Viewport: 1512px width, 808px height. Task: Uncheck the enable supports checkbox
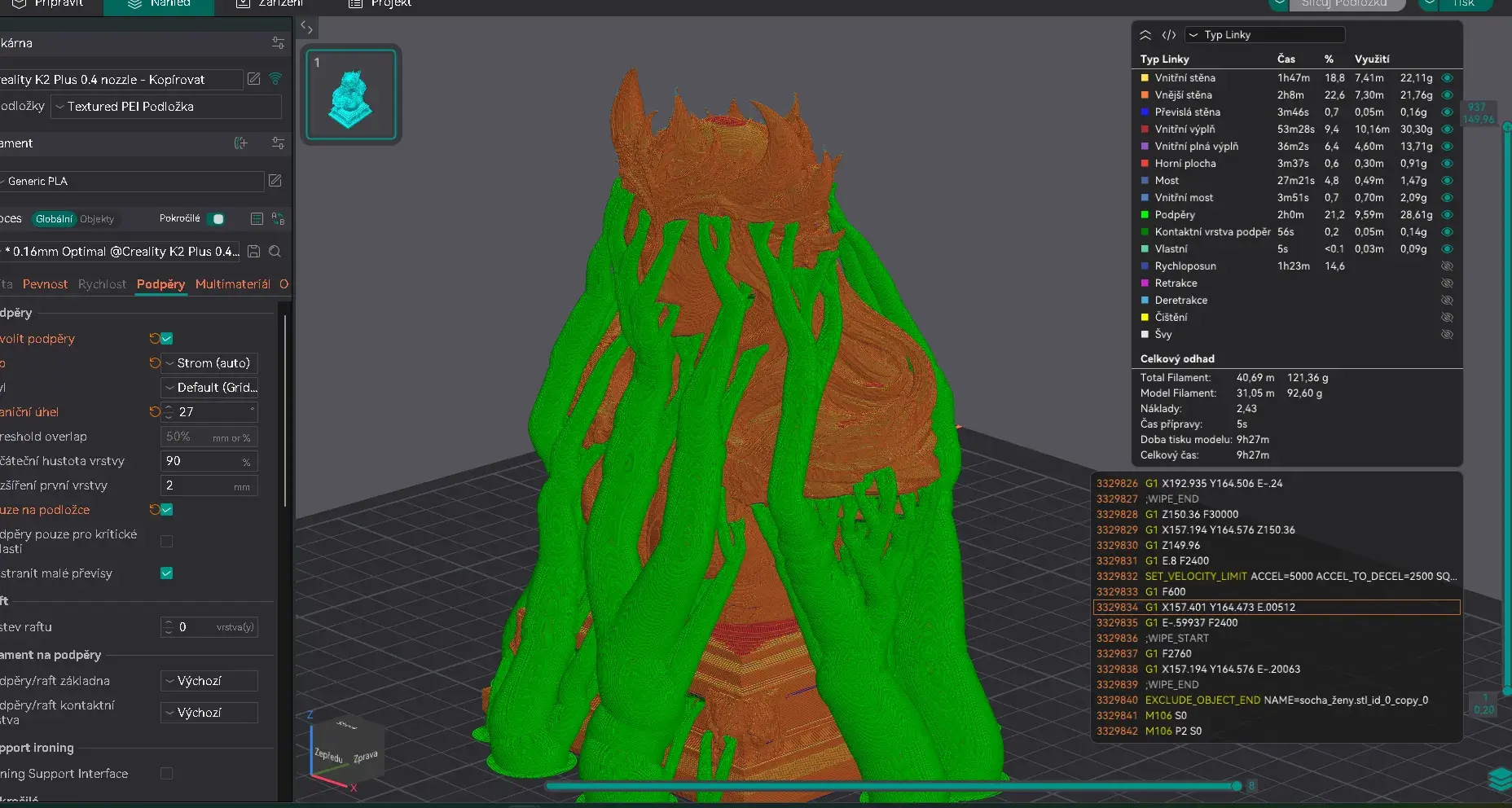point(166,338)
